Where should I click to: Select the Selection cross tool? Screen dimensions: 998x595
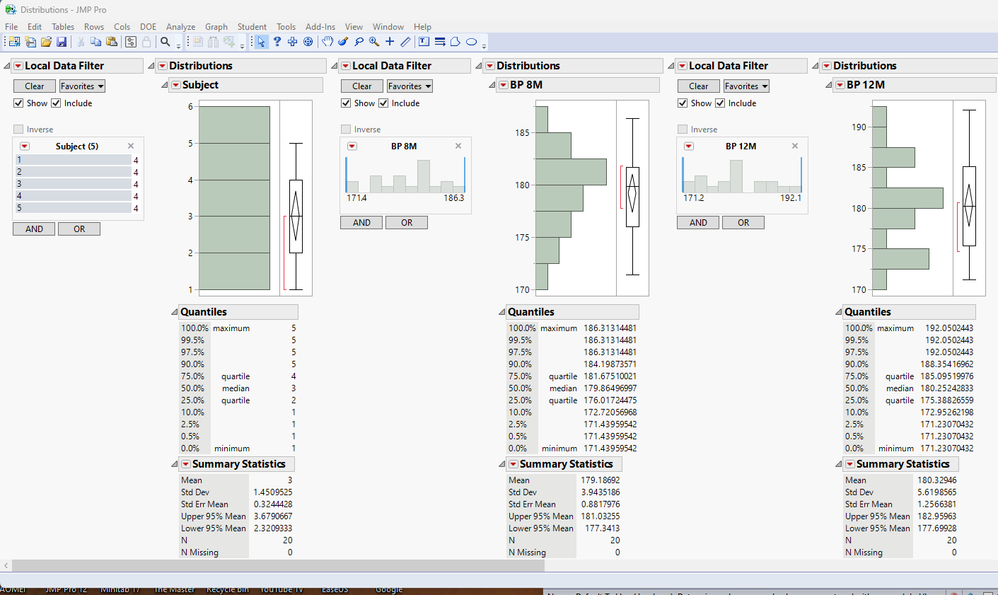pyautogui.click(x=292, y=42)
